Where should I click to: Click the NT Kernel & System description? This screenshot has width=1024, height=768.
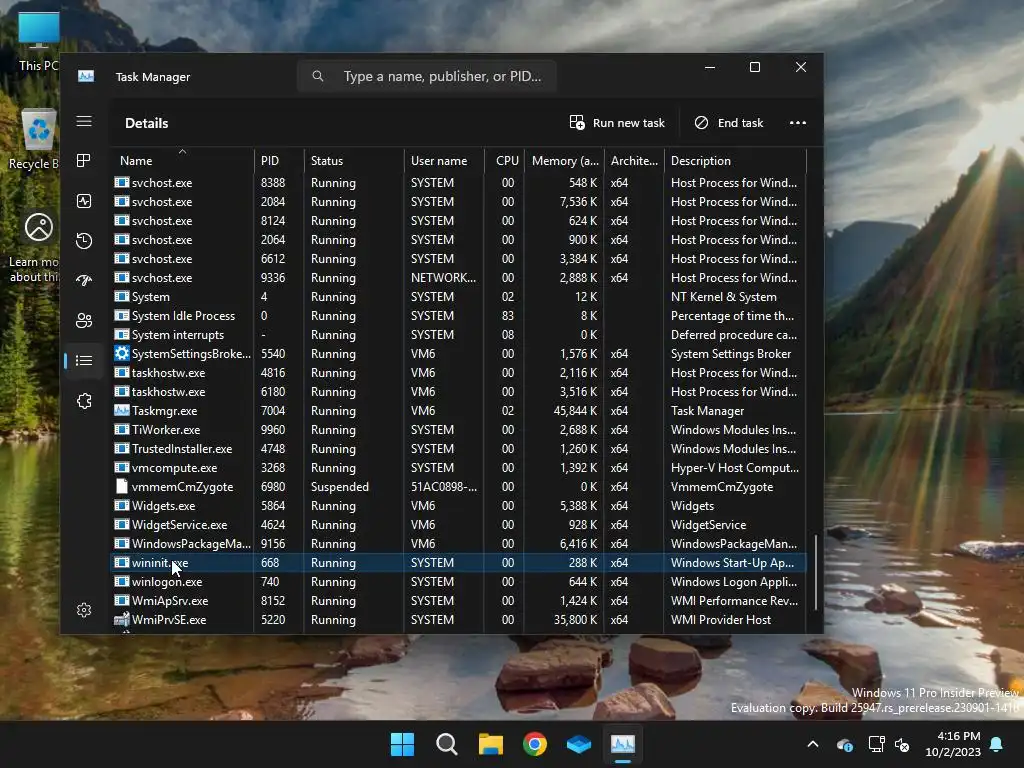click(724, 296)
